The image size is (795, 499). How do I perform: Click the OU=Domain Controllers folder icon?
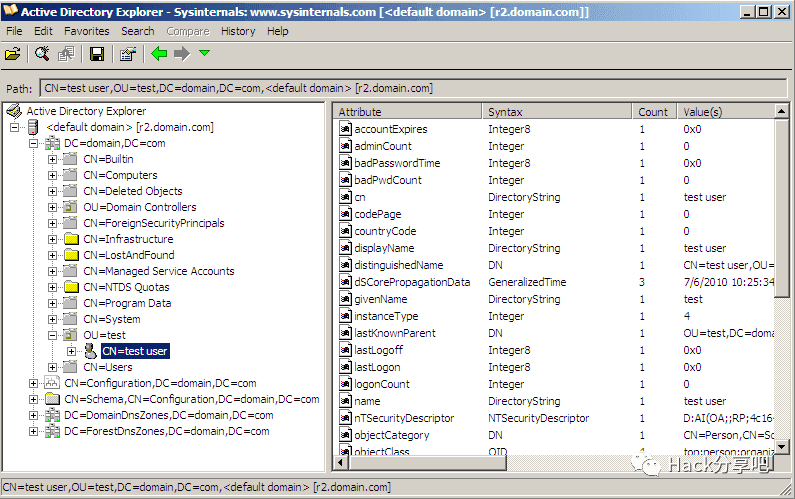(x=70, y=207)
